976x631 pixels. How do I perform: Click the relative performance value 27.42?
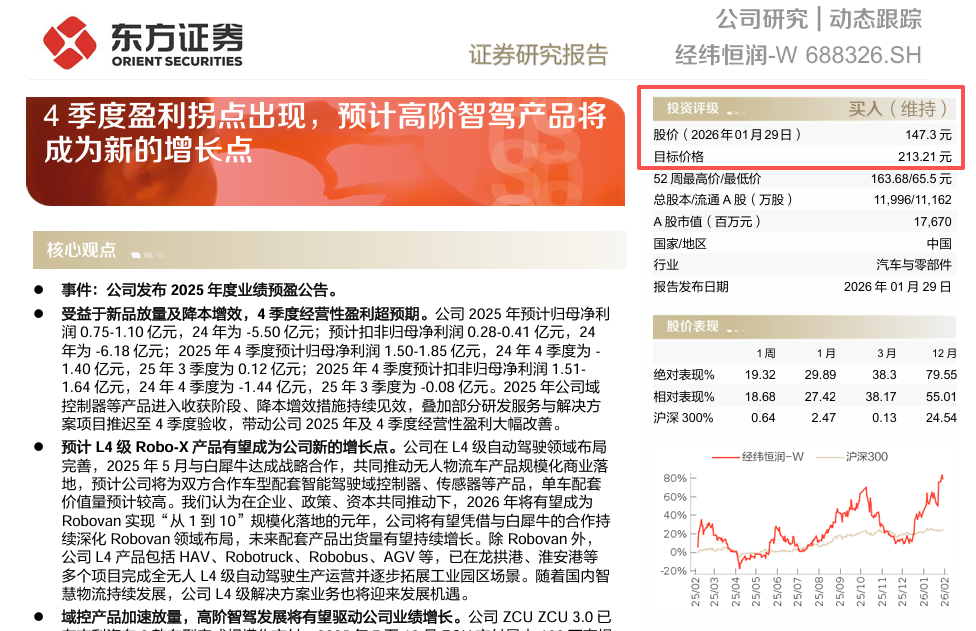tap(820, 397)
